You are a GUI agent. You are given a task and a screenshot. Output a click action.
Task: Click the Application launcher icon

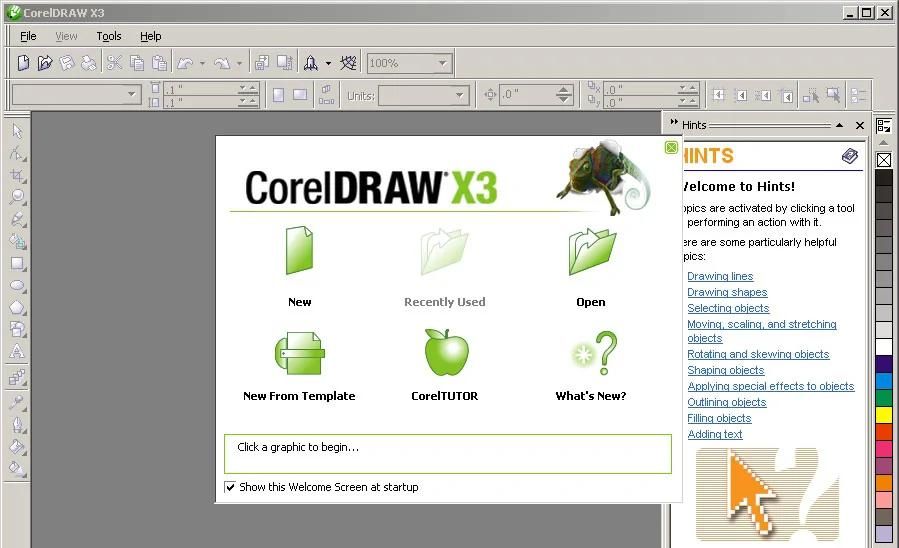(x=311, y=62)
